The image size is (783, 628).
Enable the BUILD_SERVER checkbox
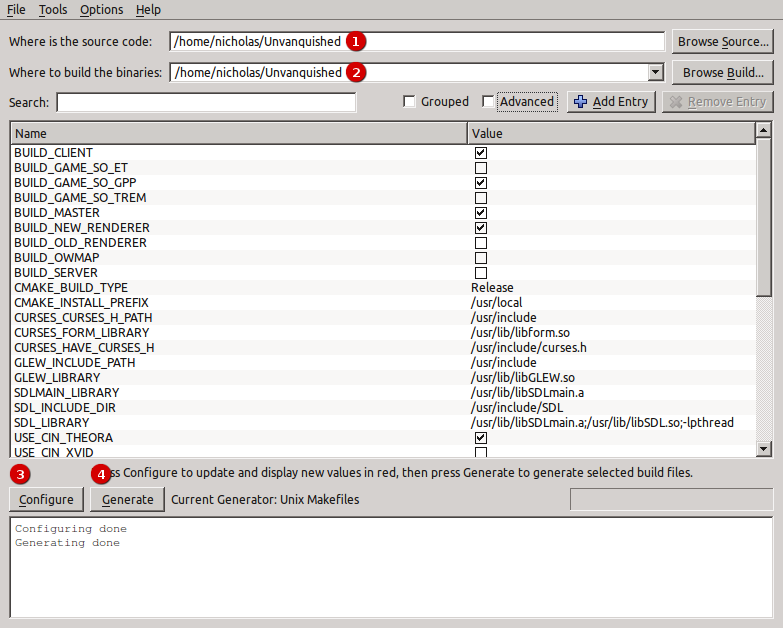(481, 273)
